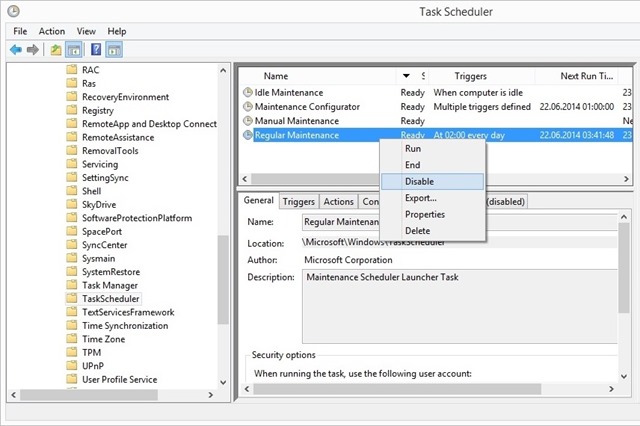This screenshot has width=640, height=426.
Task: Select the TextServicesFramework folder
Action: point(128,313)
